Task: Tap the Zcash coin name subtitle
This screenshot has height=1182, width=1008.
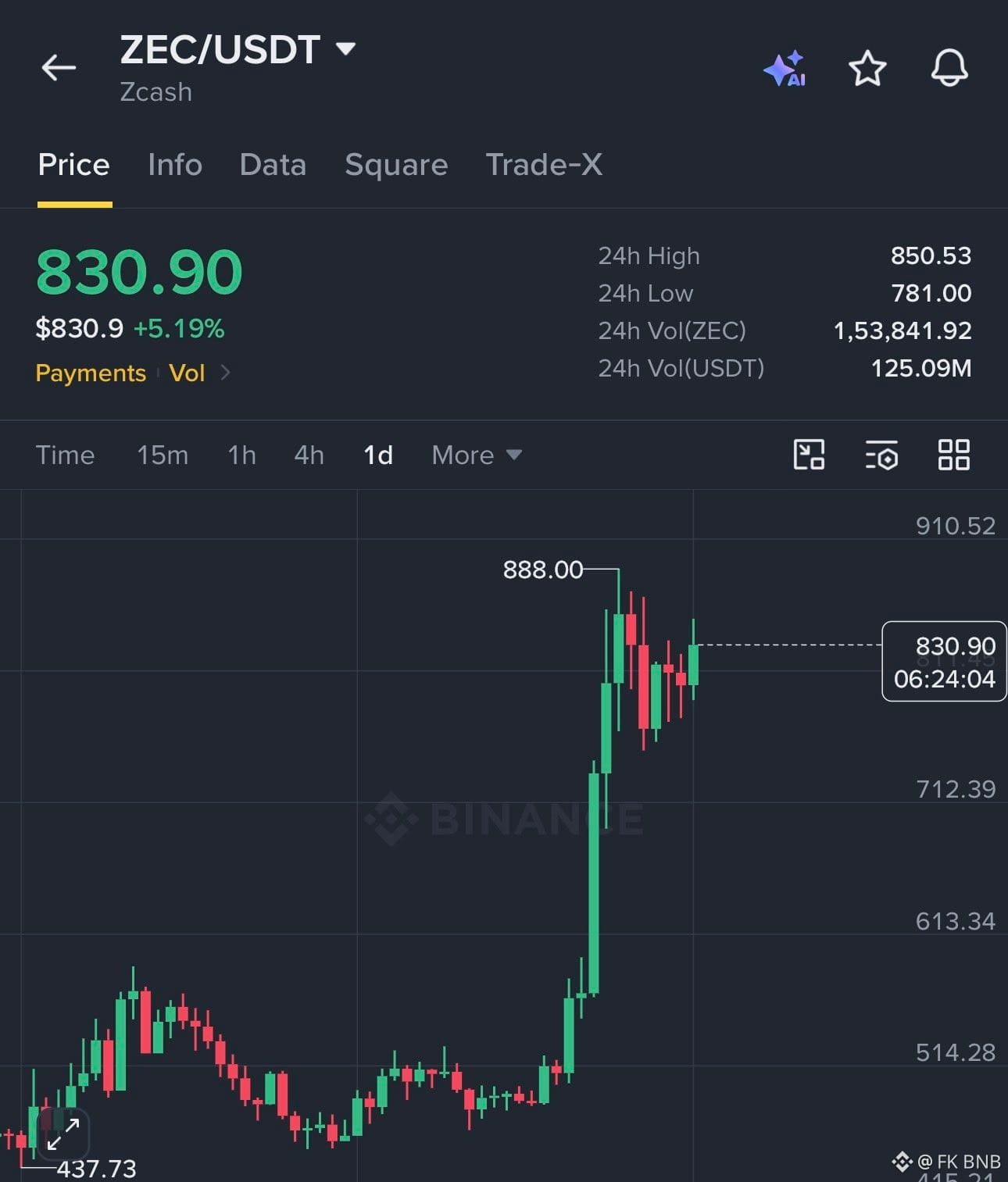Action: pos(155,92)
